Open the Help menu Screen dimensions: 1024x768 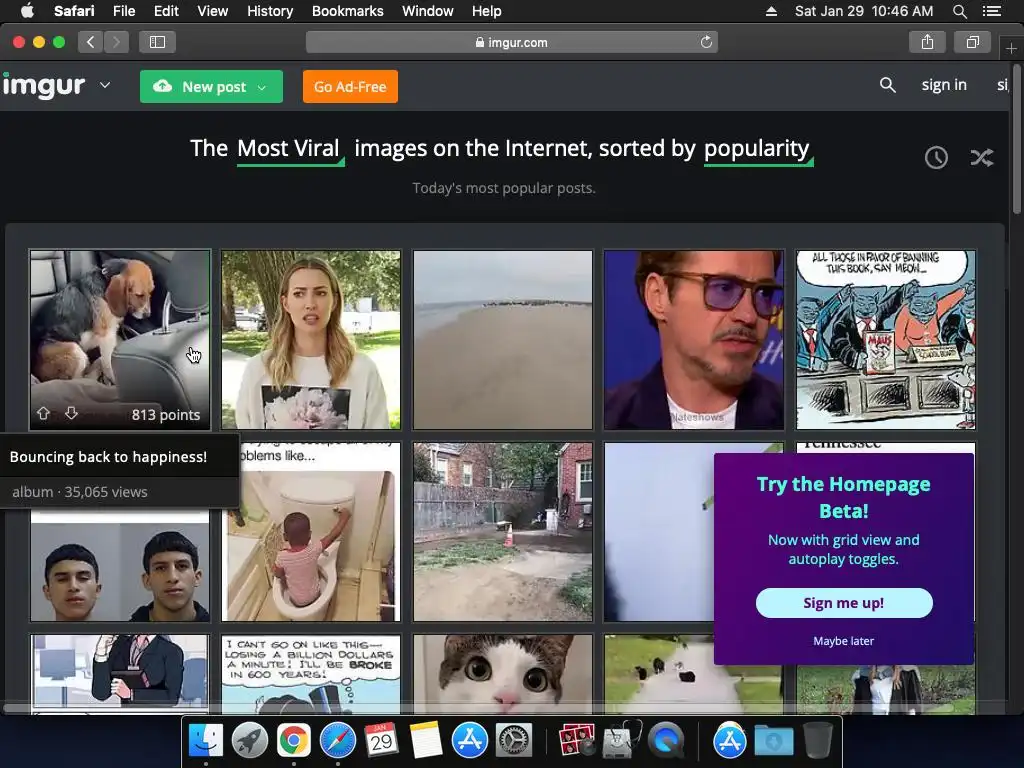point(487,11)
